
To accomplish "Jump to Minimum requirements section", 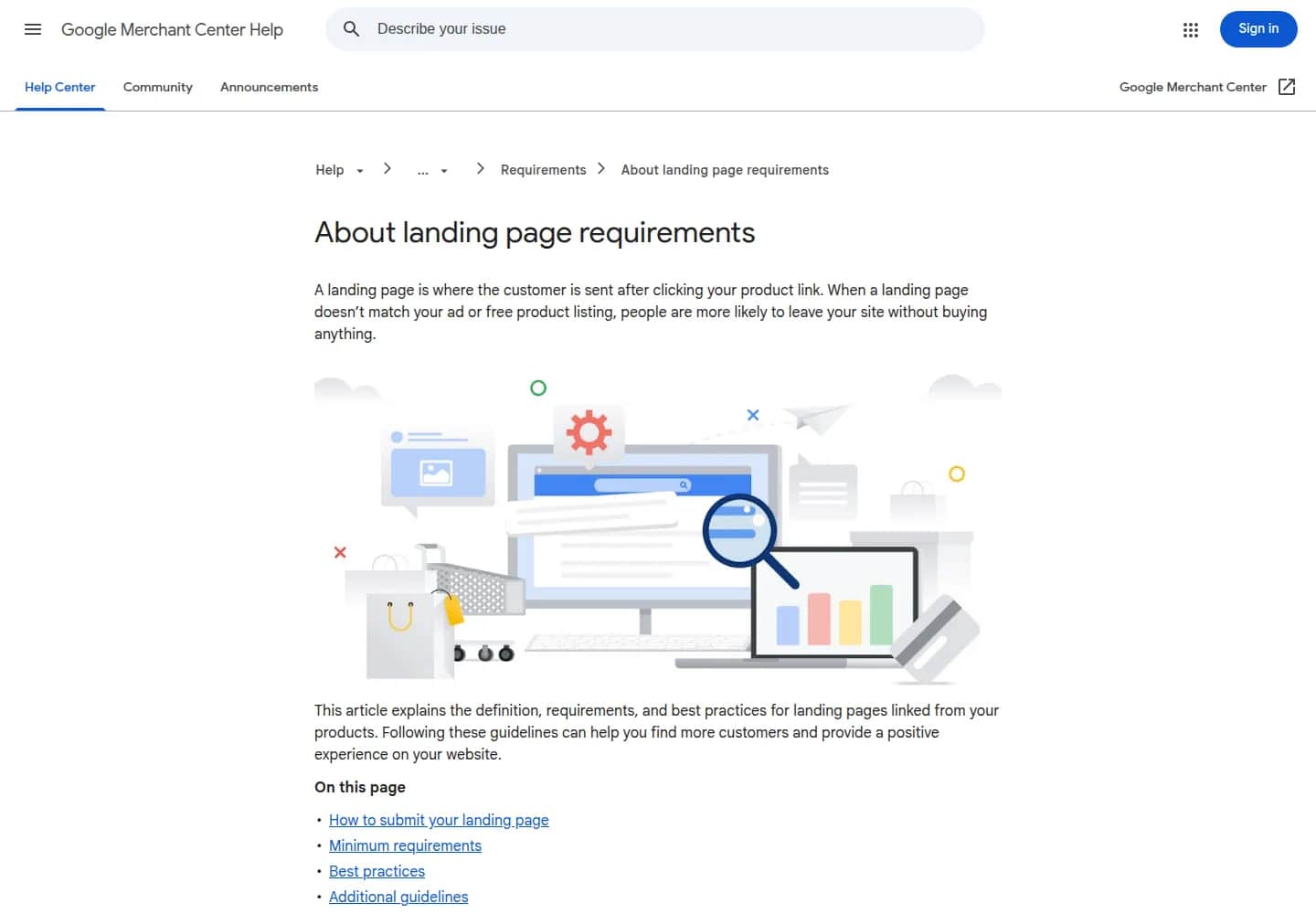I will [x=405, y=845].
